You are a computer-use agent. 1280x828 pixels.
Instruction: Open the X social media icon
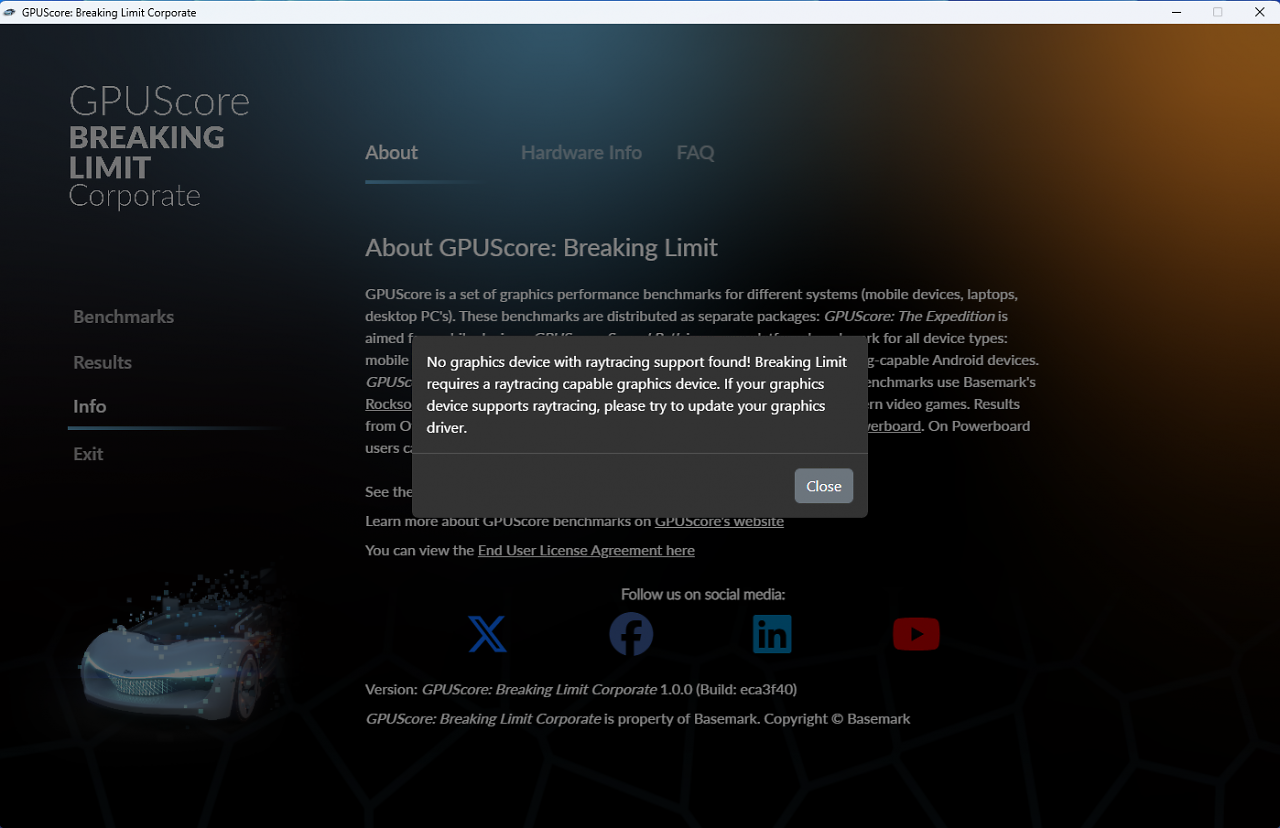487,634
